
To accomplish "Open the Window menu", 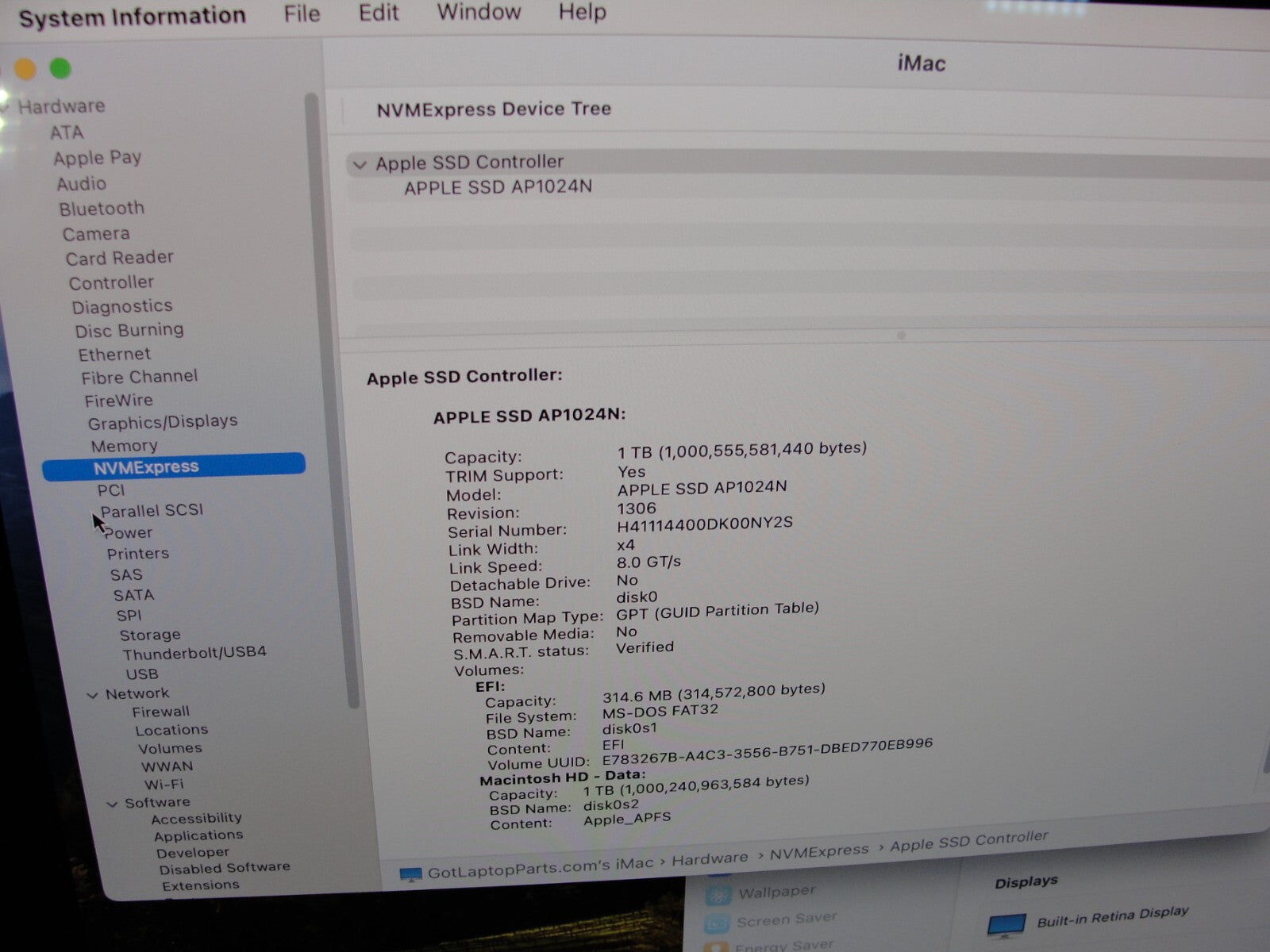I will click(x=479, y=12).
